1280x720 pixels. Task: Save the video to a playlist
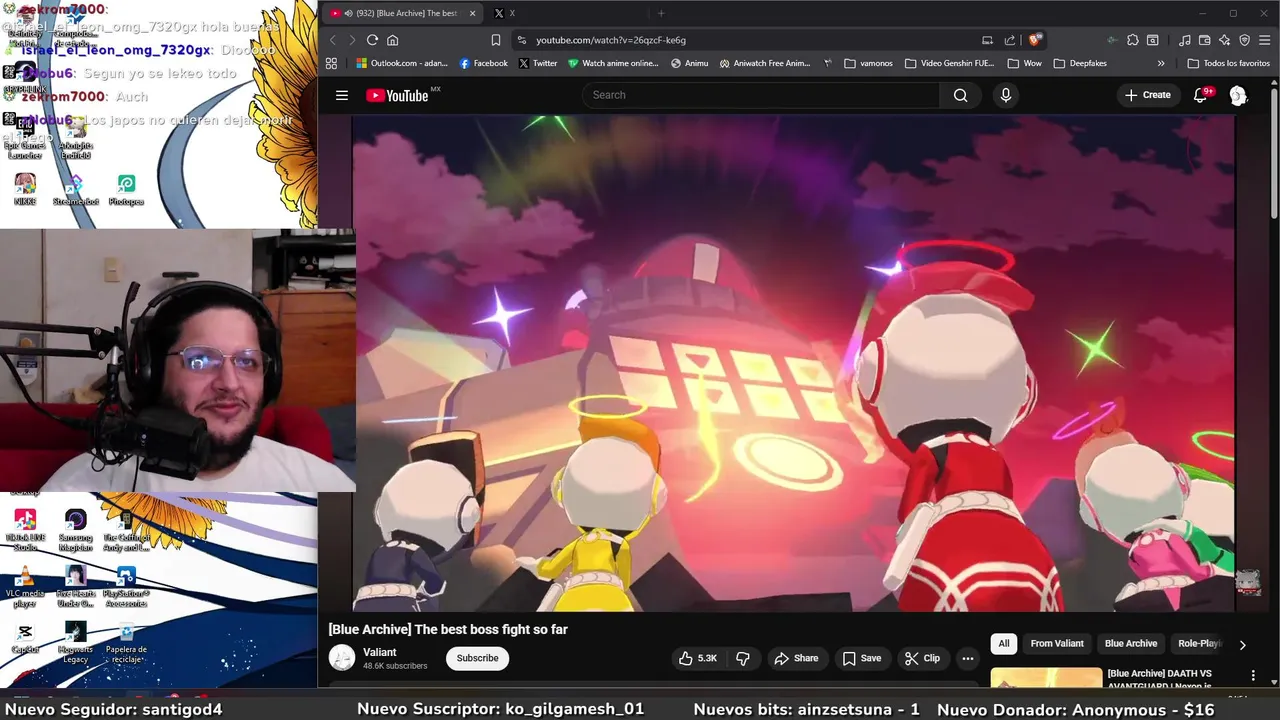pyautogui.click(x=862, y=658)
